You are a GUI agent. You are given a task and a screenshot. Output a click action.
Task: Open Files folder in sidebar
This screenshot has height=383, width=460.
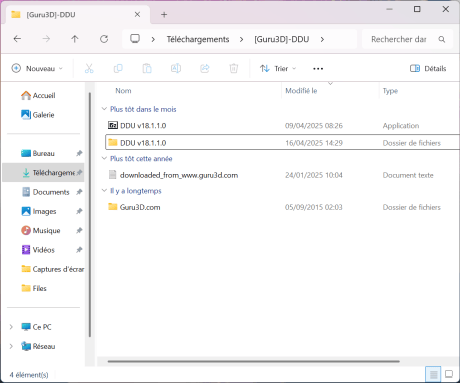pos(34,288)
